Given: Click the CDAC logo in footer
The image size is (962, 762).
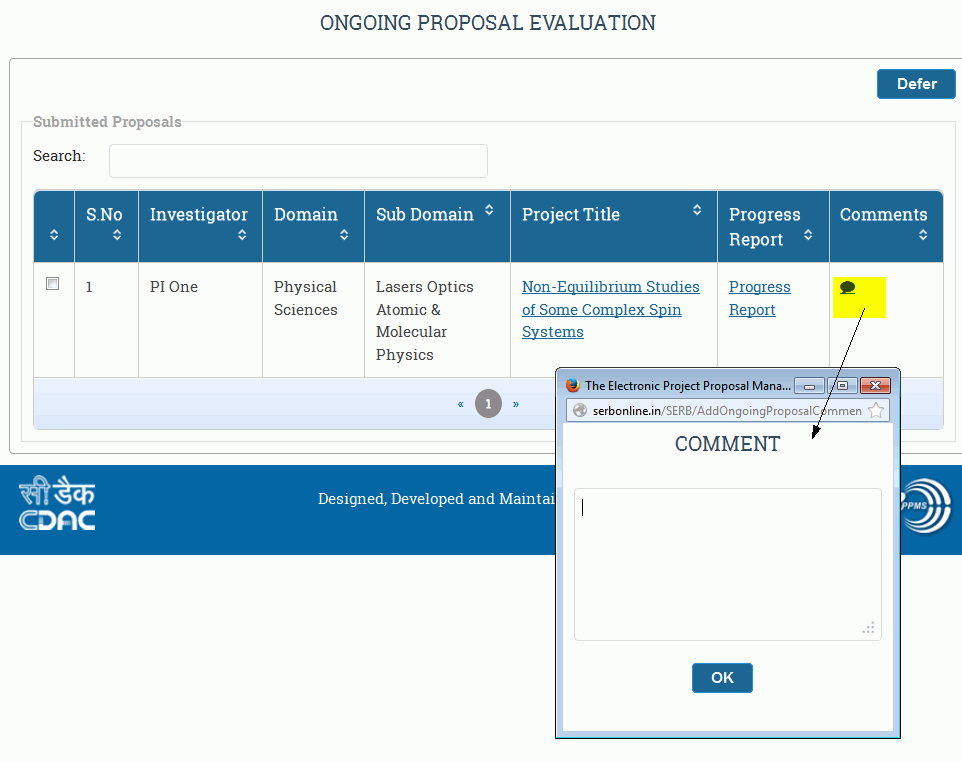Looking at the screenshot, I should click(57, 503).
